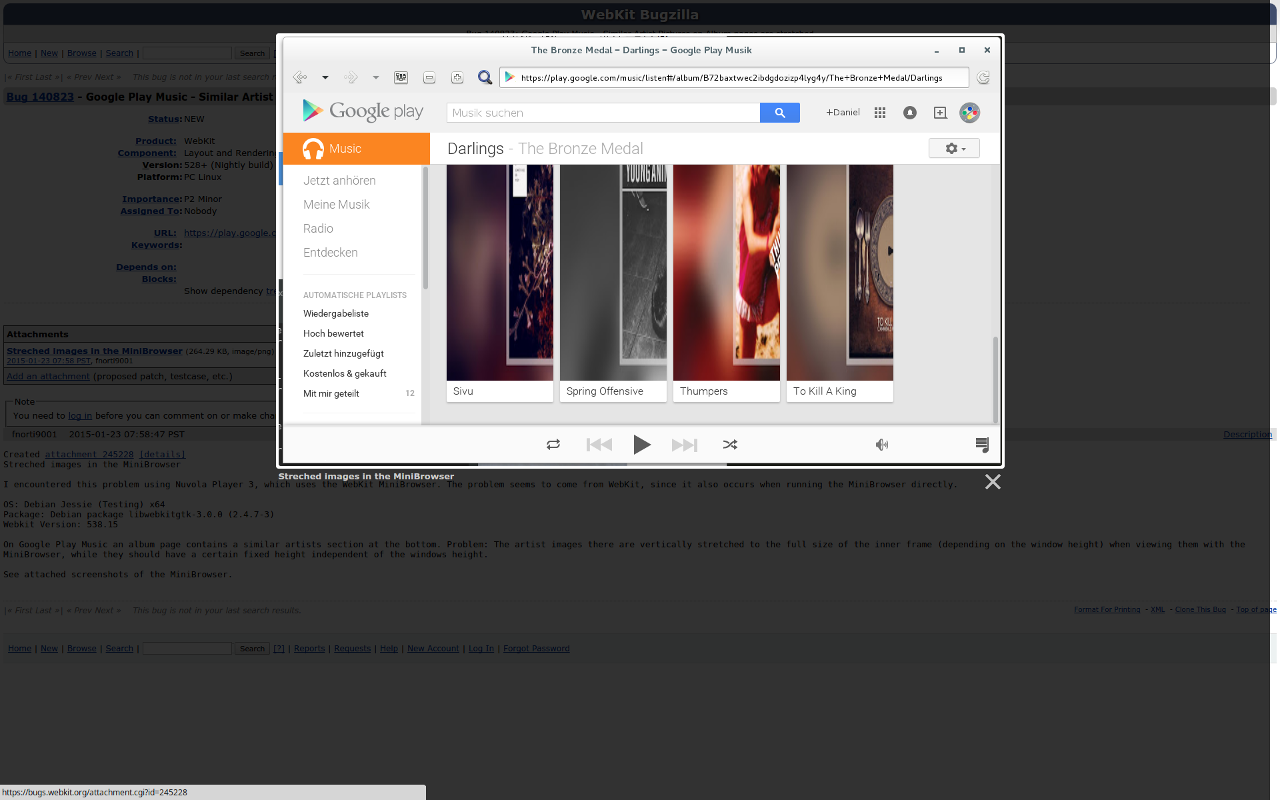Click the magnifier find icon in toolbar
This screenshot has width=1280, height=800.
[x=485, y=77]
